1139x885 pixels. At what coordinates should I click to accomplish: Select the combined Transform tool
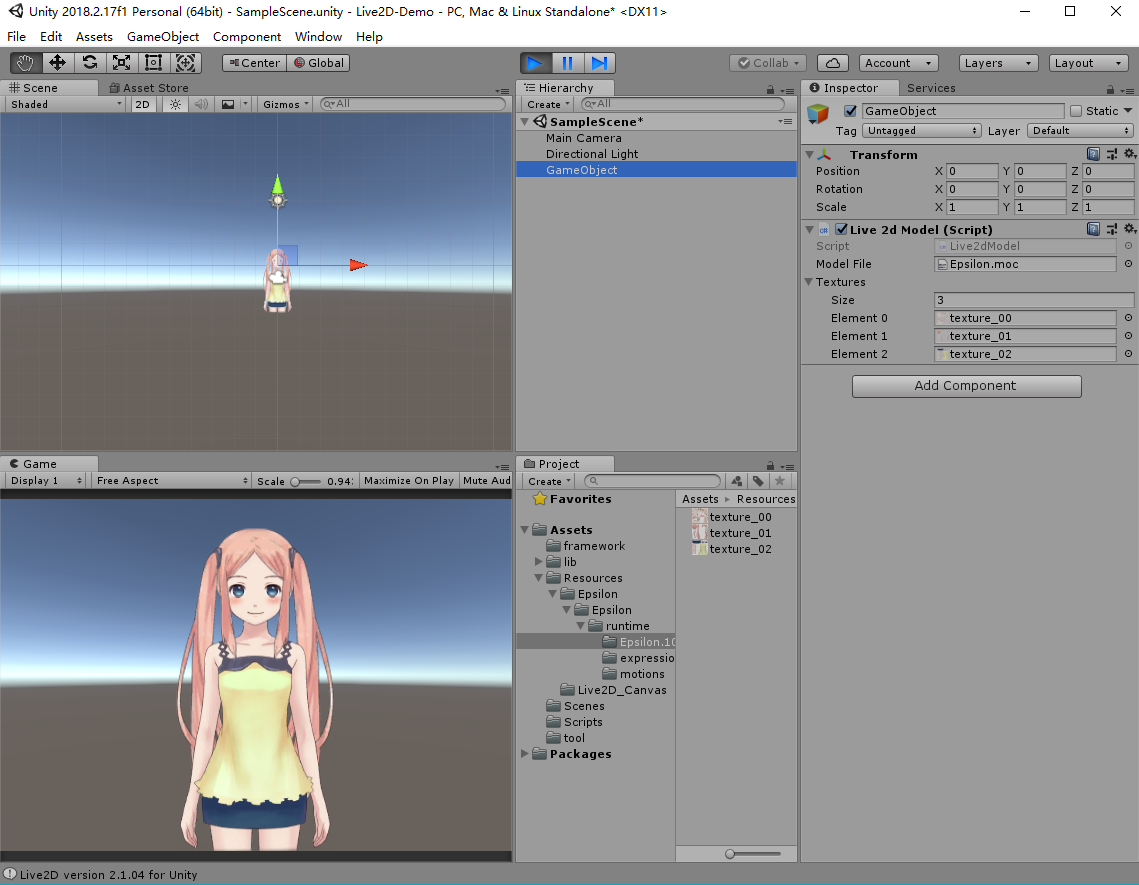pos(185,63)
